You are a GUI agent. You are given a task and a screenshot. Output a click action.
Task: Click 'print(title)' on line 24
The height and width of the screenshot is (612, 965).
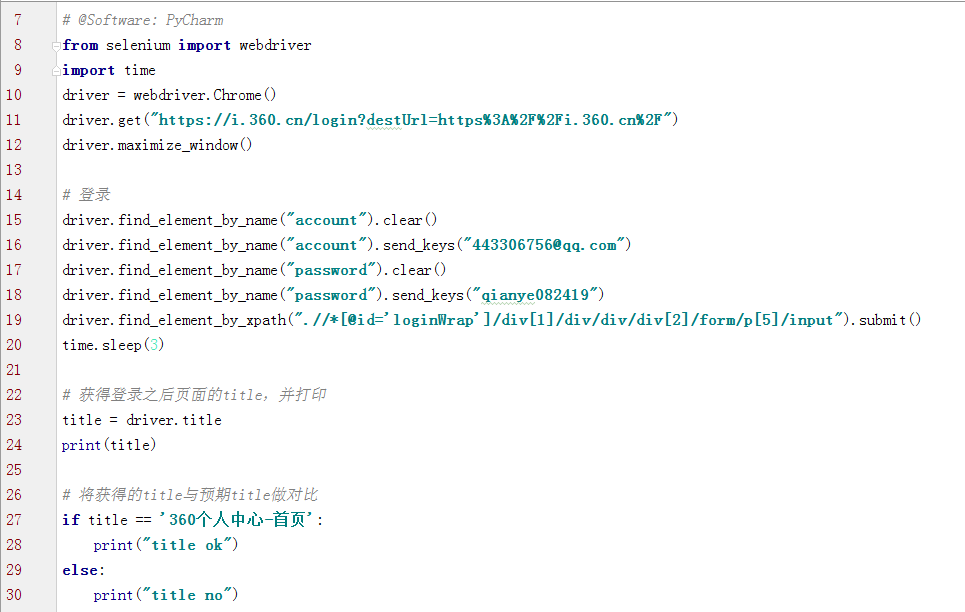[109, 445]
